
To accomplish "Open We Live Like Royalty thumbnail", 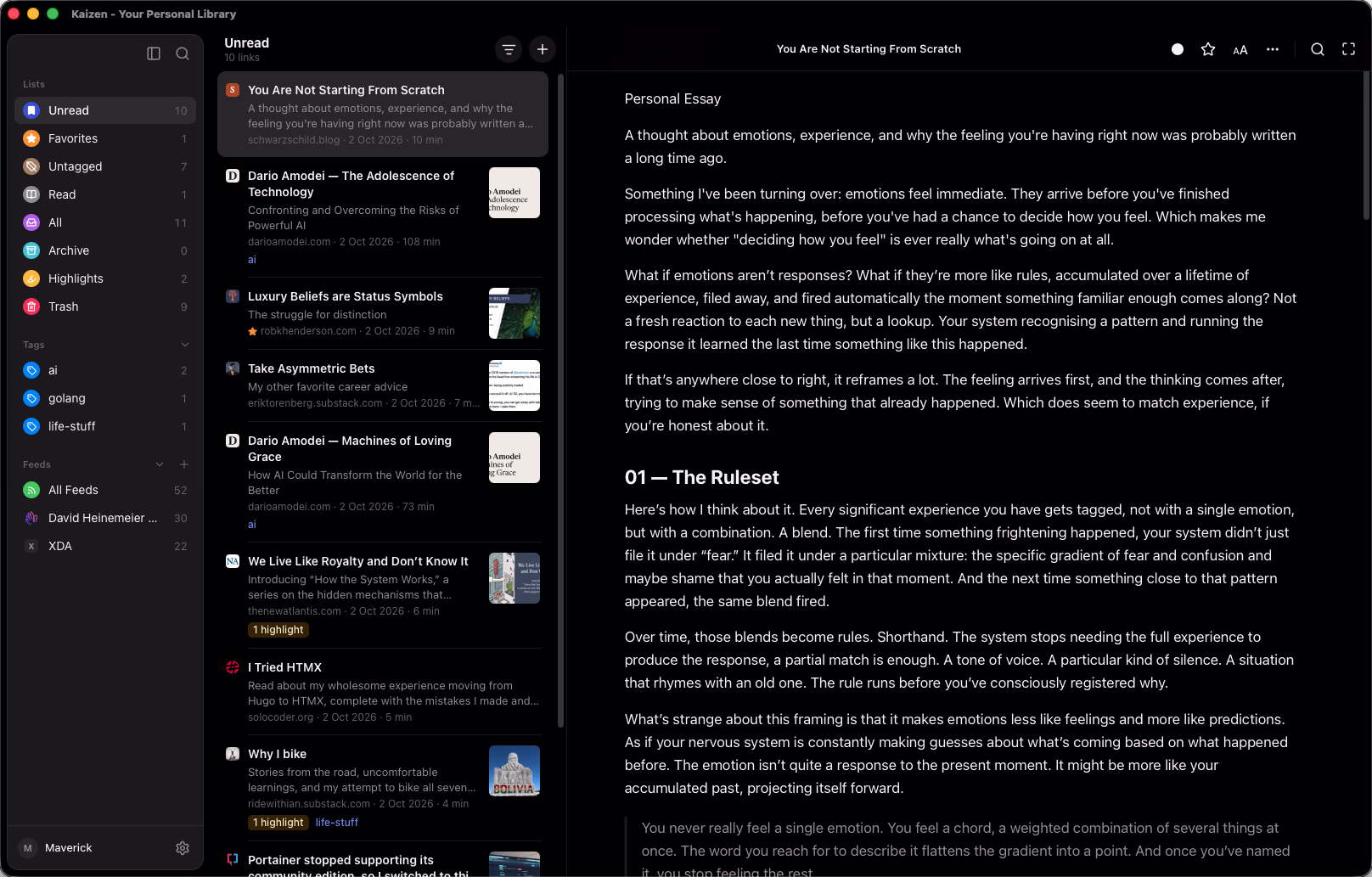I will pos(514,578).
